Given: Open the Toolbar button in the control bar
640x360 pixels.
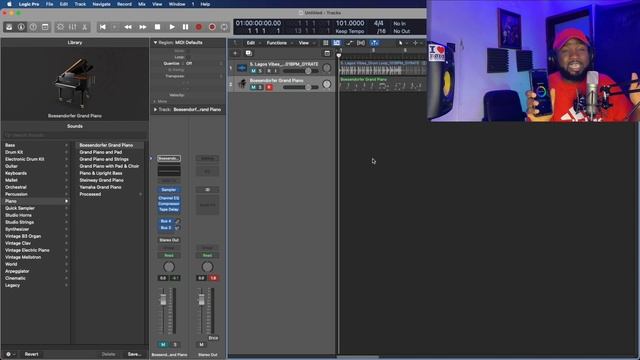Looking at the screenshot, I should pyautogui.click(x=45, y=27).
